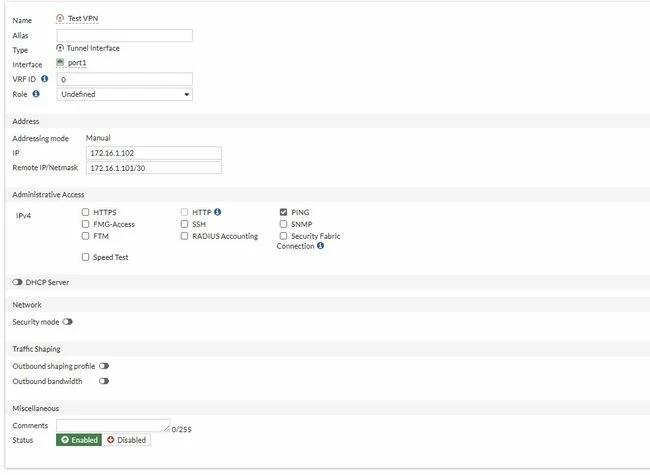Viewport: 650px width, 475px height.
Task: Tick the SNMP access checkbox
Action: [x=284, y=224]
